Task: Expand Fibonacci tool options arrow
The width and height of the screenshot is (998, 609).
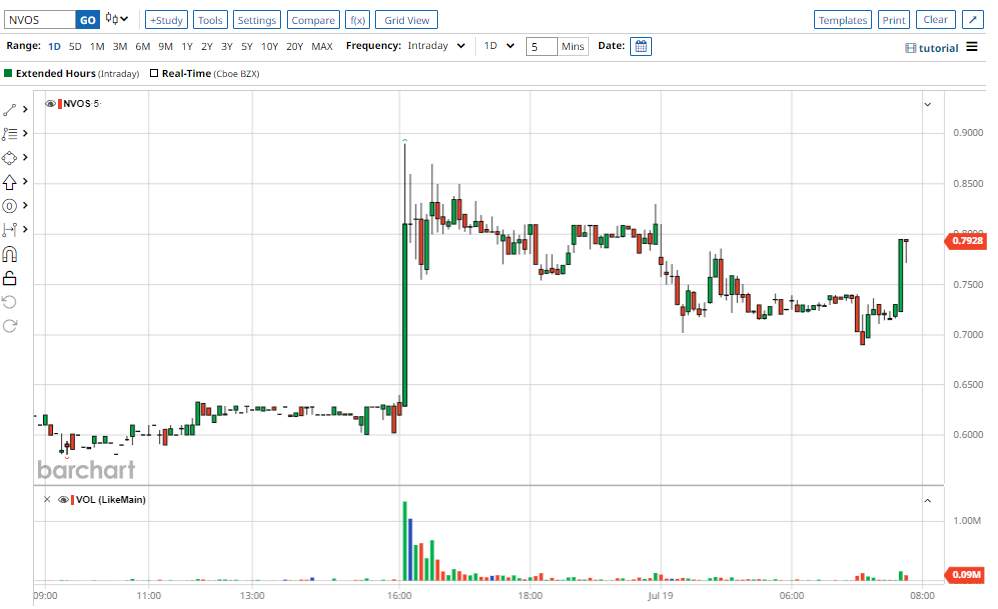Action: [25, 133]
